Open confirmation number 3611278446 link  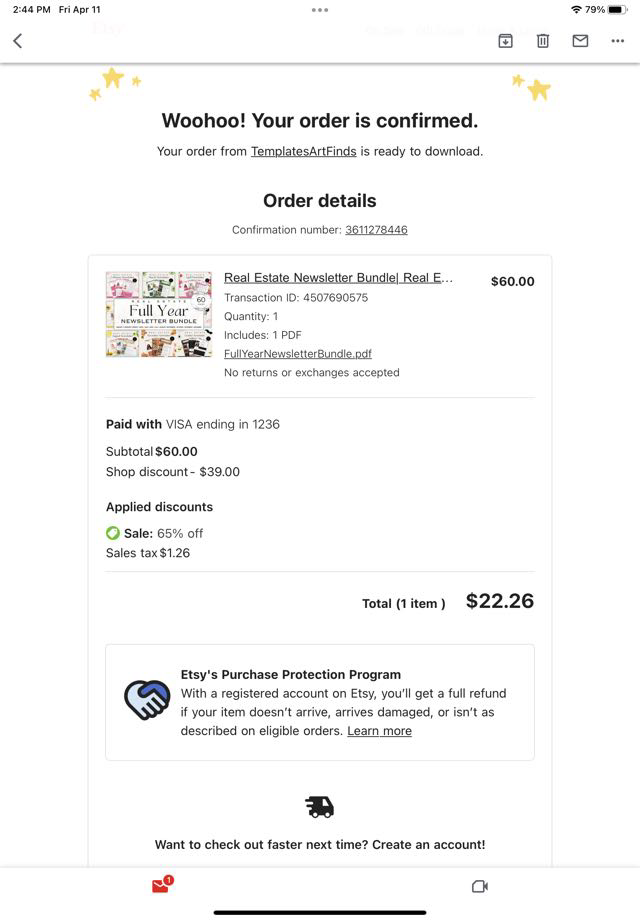pos(376,230)
